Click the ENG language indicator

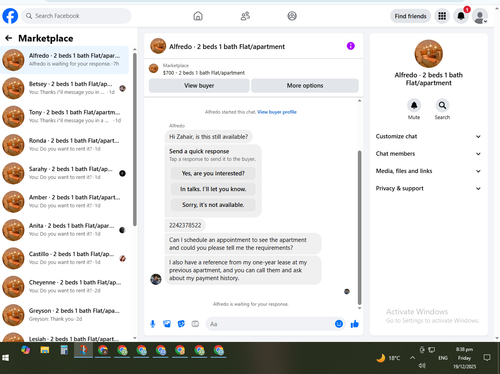pyautogui.click(x=443, y=358)
